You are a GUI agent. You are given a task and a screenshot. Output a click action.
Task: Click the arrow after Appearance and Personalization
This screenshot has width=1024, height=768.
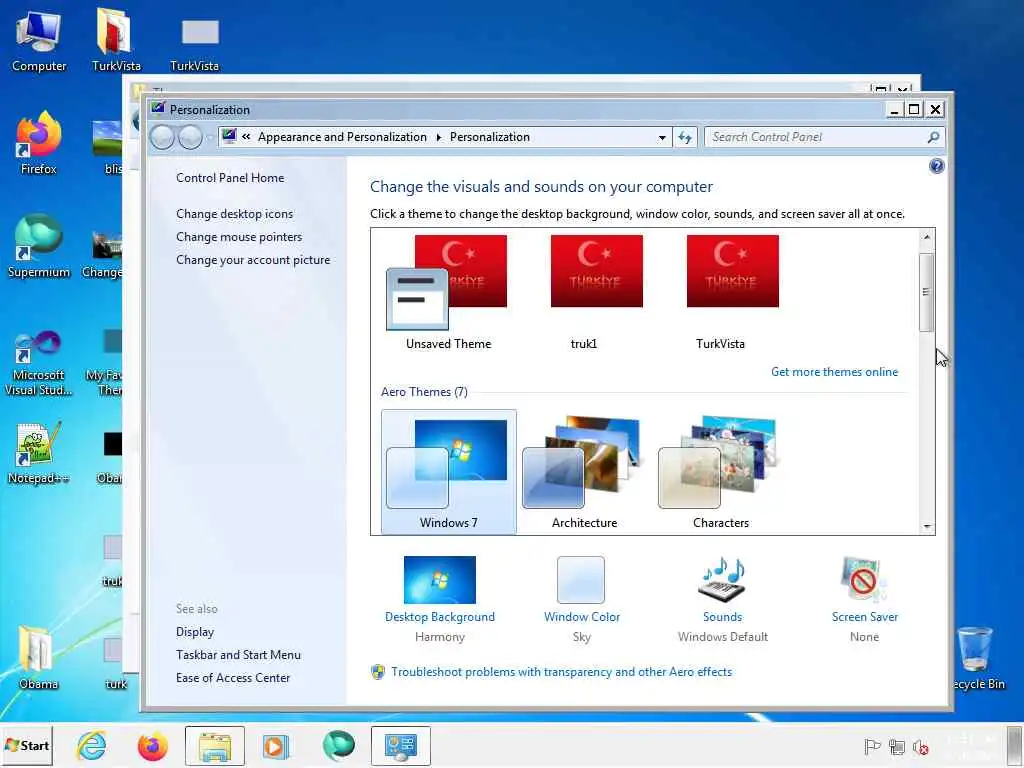click(x=438, y=137)
